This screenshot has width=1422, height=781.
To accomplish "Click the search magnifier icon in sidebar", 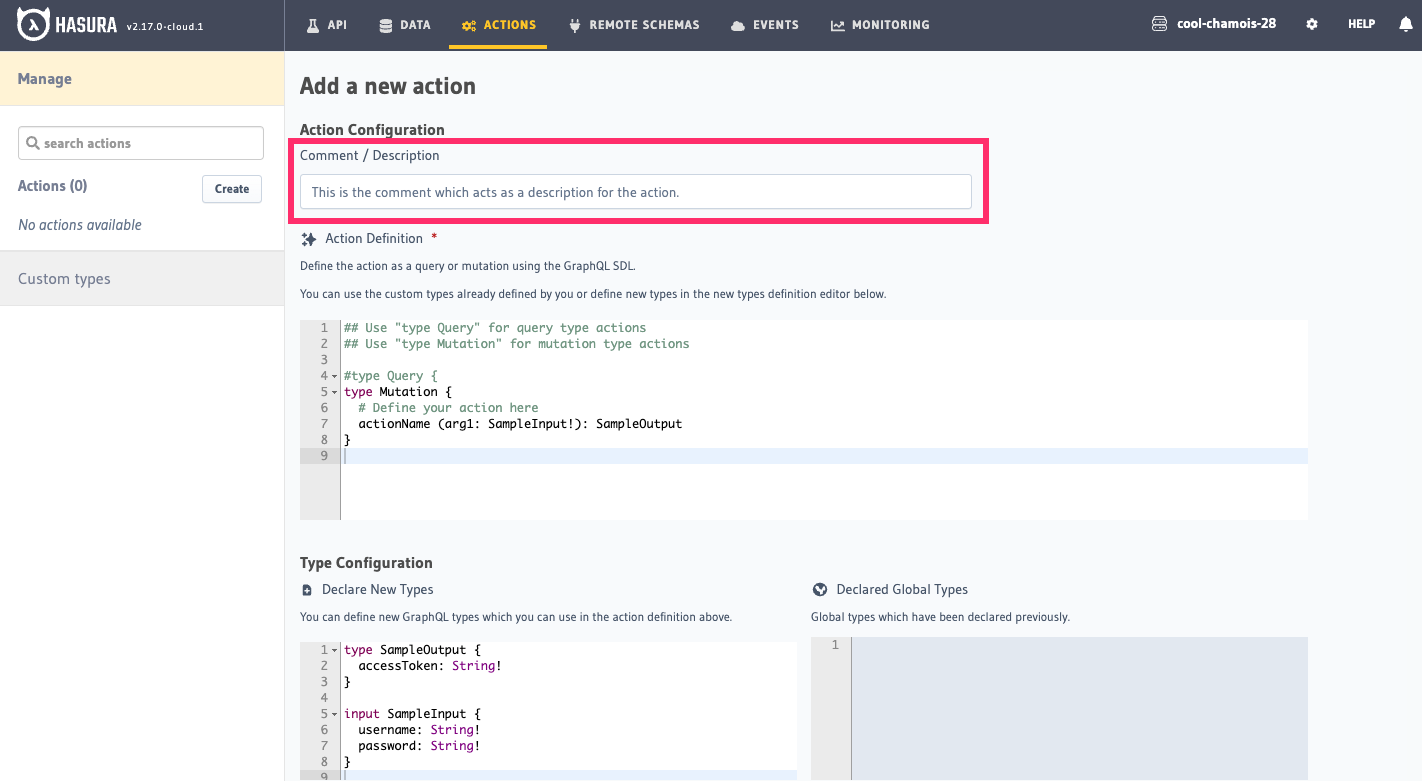I will coord(33,143).
